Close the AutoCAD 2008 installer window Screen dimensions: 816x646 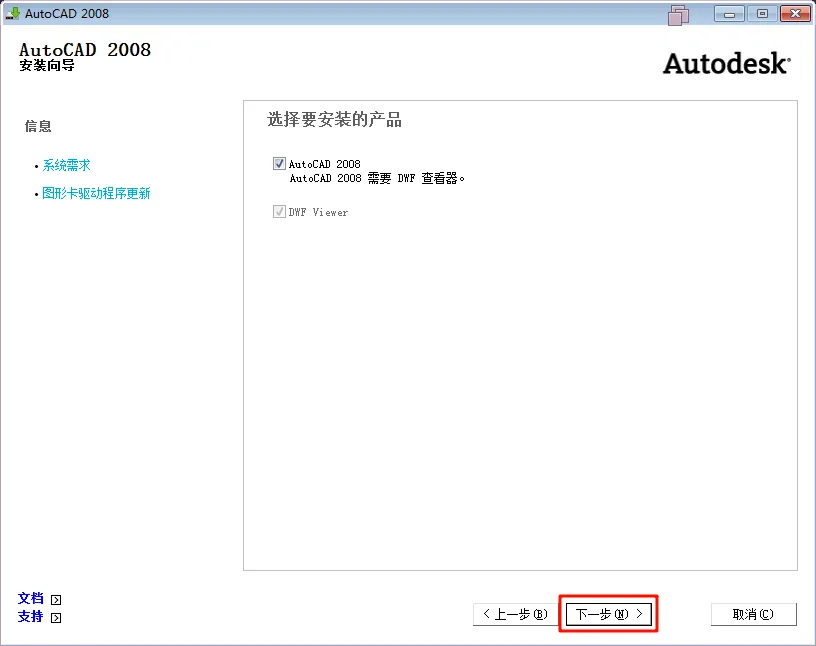click(795, 14)
